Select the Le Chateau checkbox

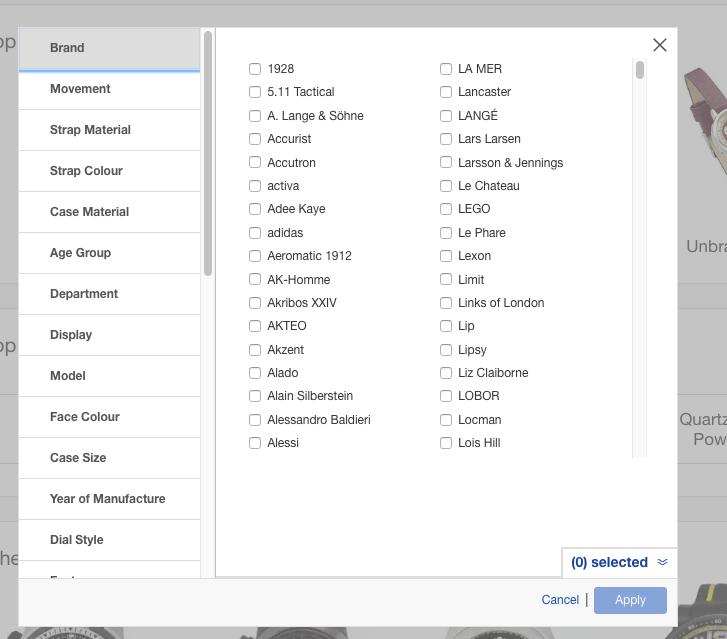tap(446, 186)
